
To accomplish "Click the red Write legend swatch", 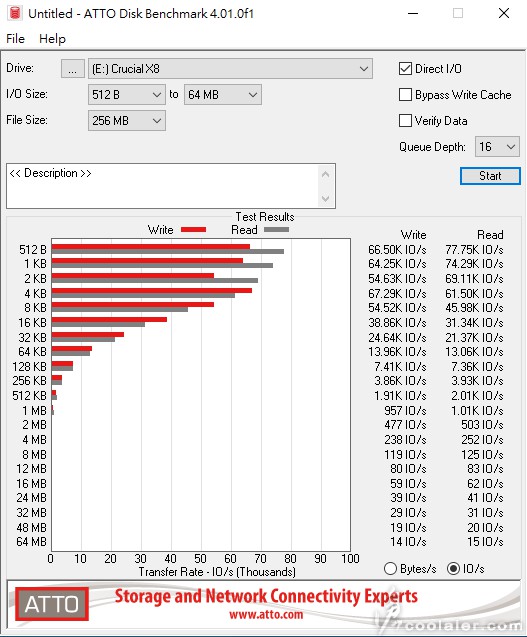I will (x=193, y=230).
